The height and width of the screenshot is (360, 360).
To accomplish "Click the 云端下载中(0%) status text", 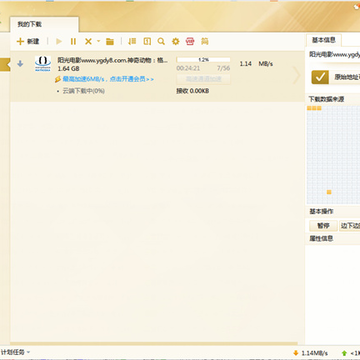I will coord(84,91).
